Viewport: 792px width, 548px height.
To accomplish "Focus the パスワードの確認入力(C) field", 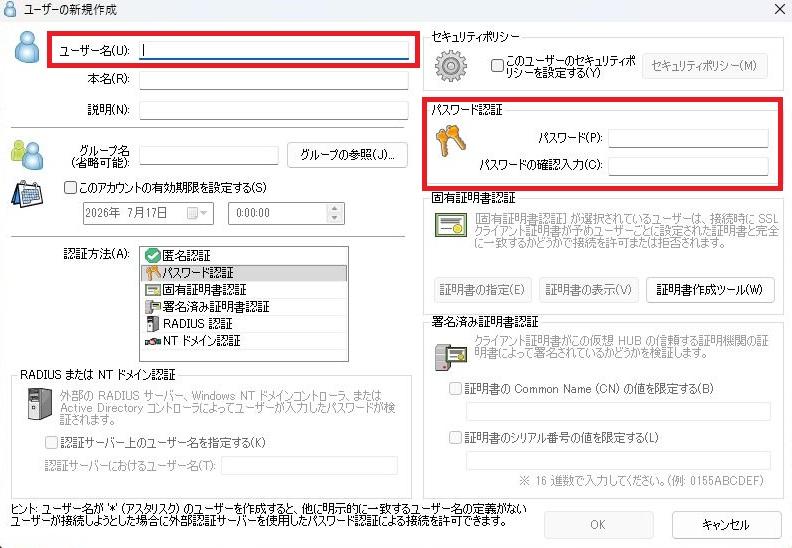I will point(688,165).
